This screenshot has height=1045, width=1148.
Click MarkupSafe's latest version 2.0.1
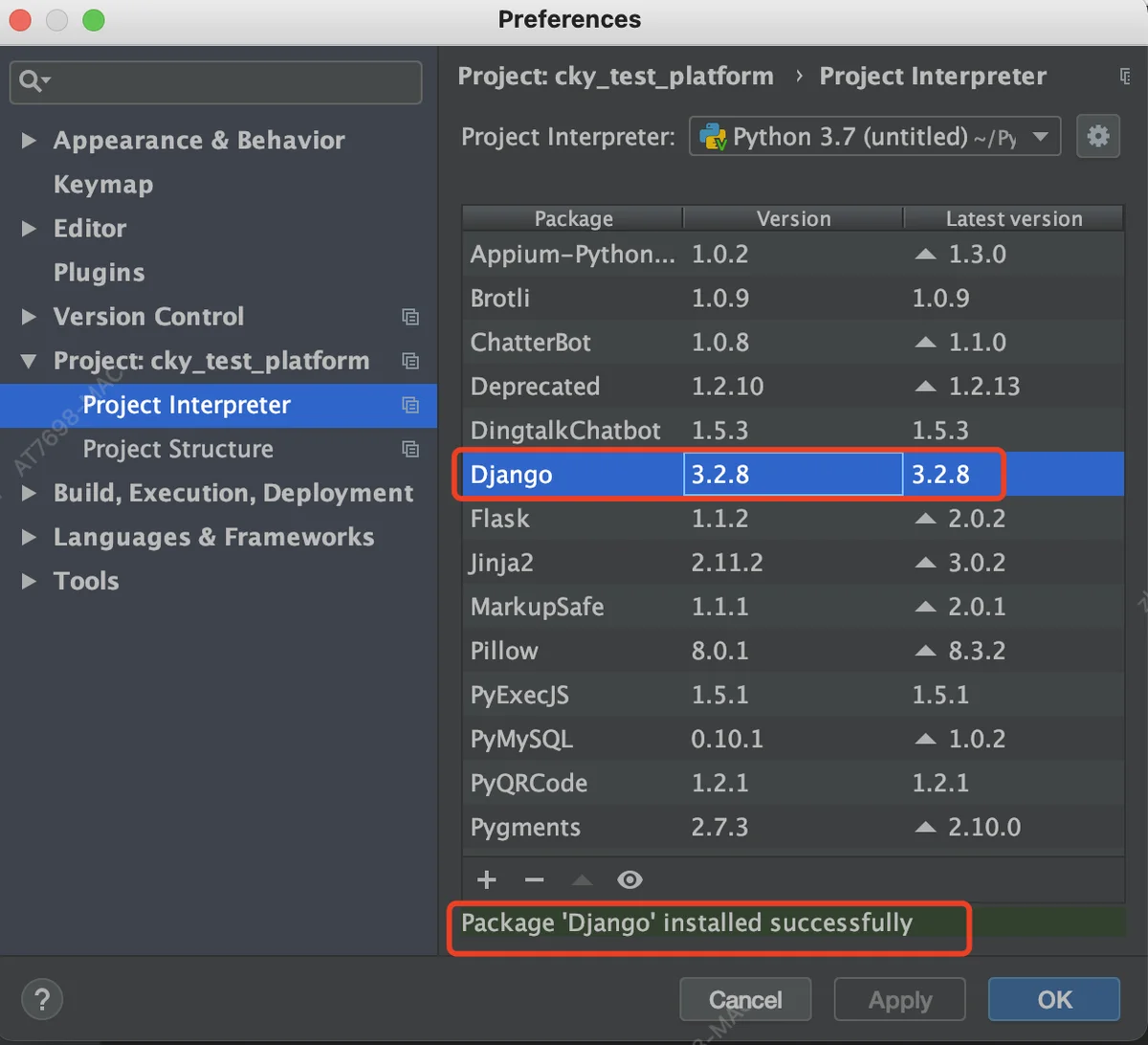point(977,607)
